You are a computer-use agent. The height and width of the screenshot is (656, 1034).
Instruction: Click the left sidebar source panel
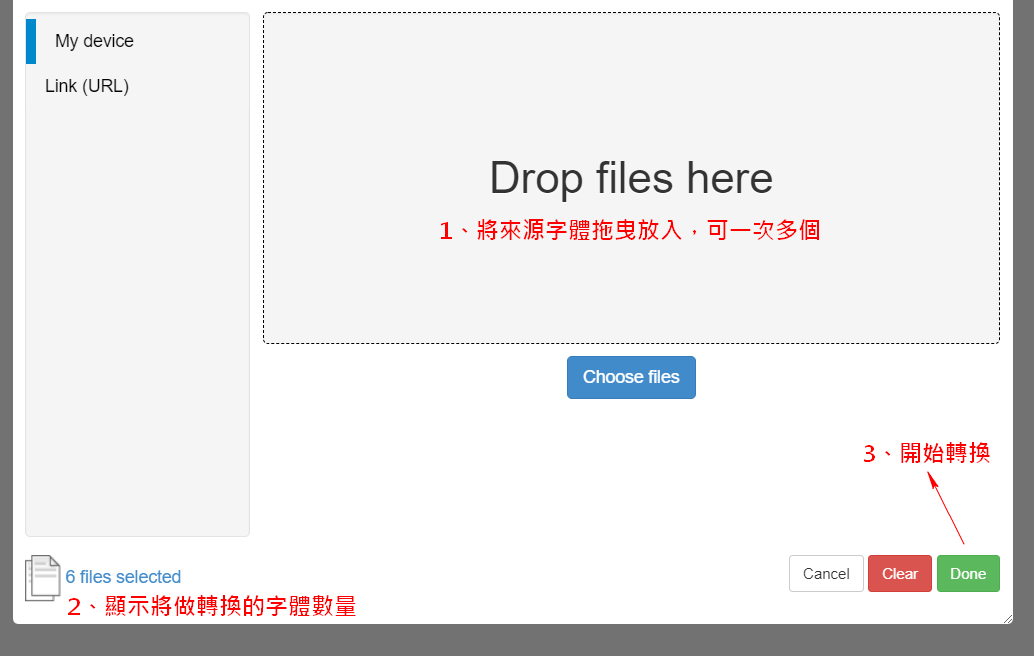point(137,300)
